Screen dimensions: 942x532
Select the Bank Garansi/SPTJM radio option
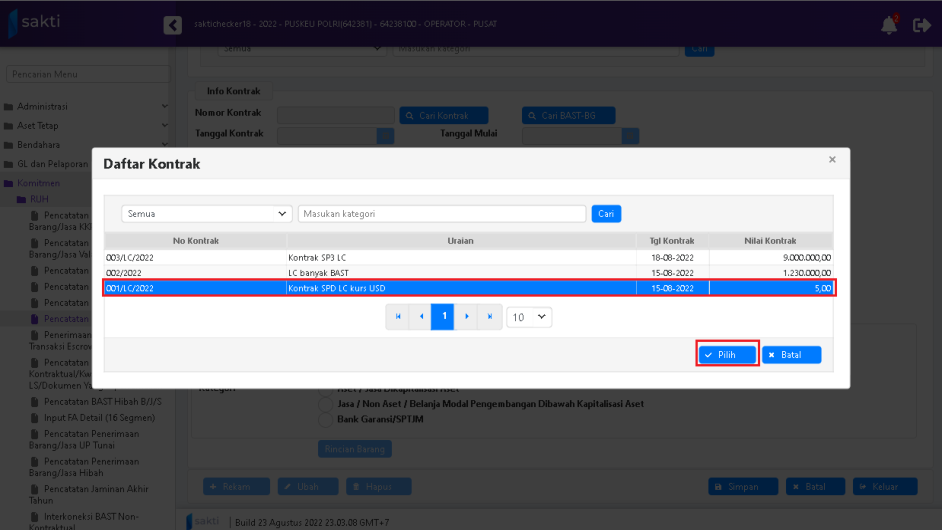325,419
